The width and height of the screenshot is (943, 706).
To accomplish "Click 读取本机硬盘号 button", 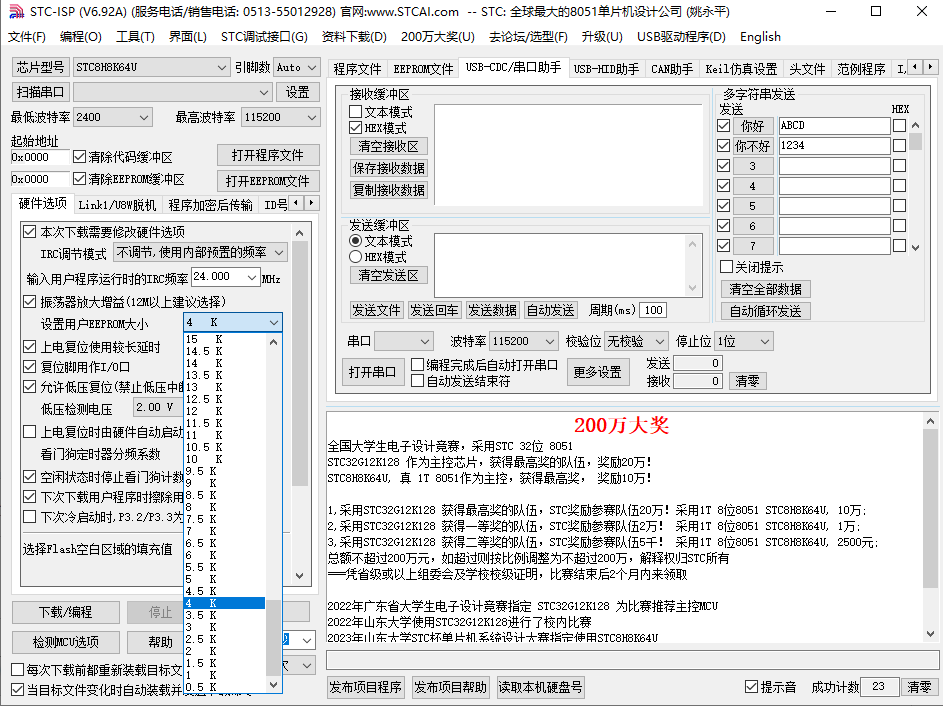I will (x=540, y=687).
